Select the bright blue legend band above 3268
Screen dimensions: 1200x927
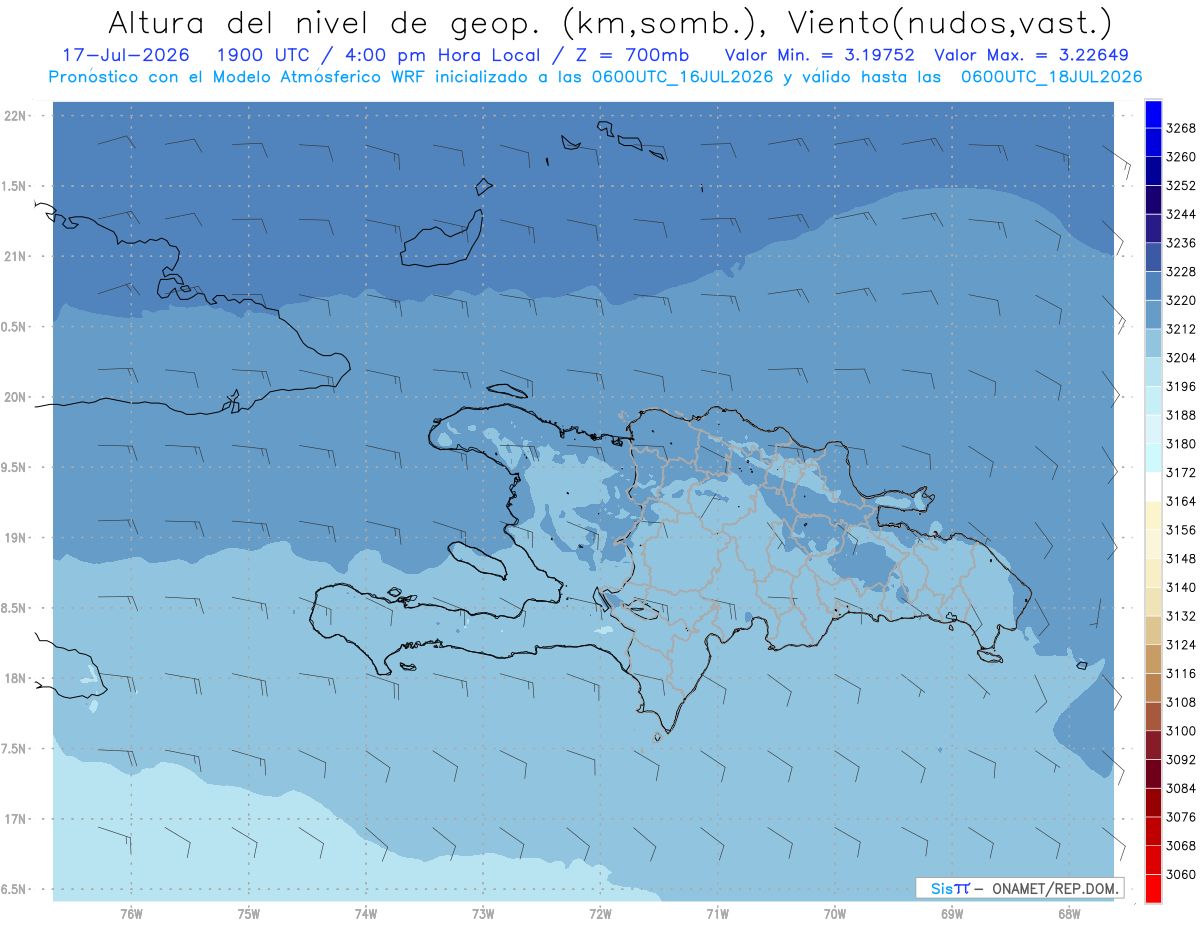tap(1152, 114)
